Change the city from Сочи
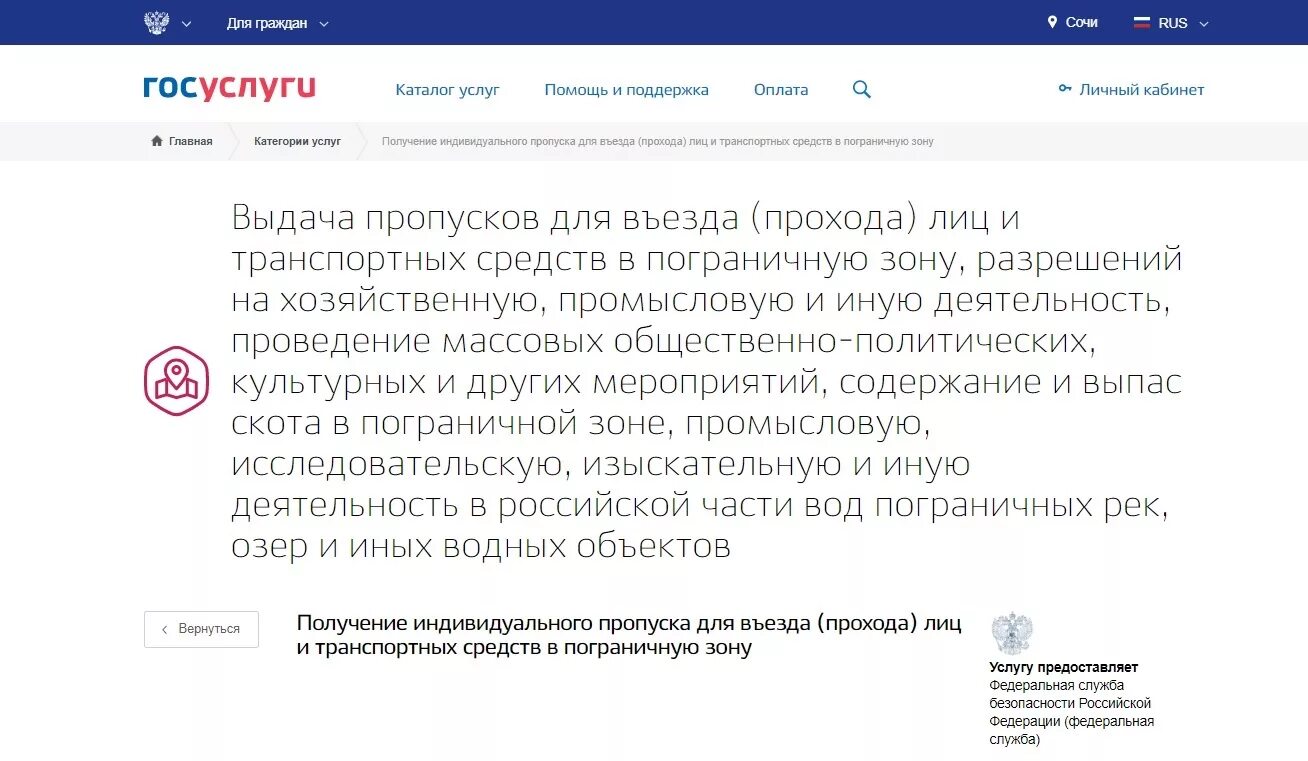This screenshot has width=1308, height=761. coord(1081,22)
